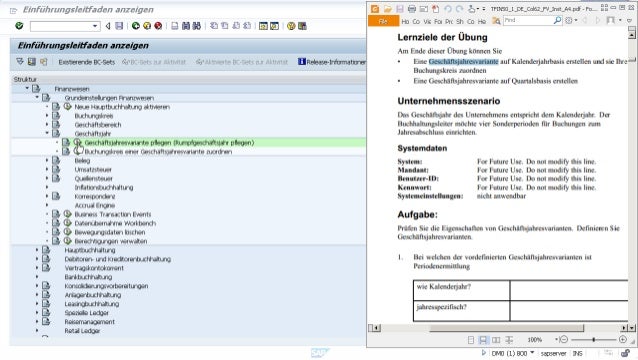638x360 pixels.
Task: Click the PDF reader Undo icon
Action: [448, 9]
